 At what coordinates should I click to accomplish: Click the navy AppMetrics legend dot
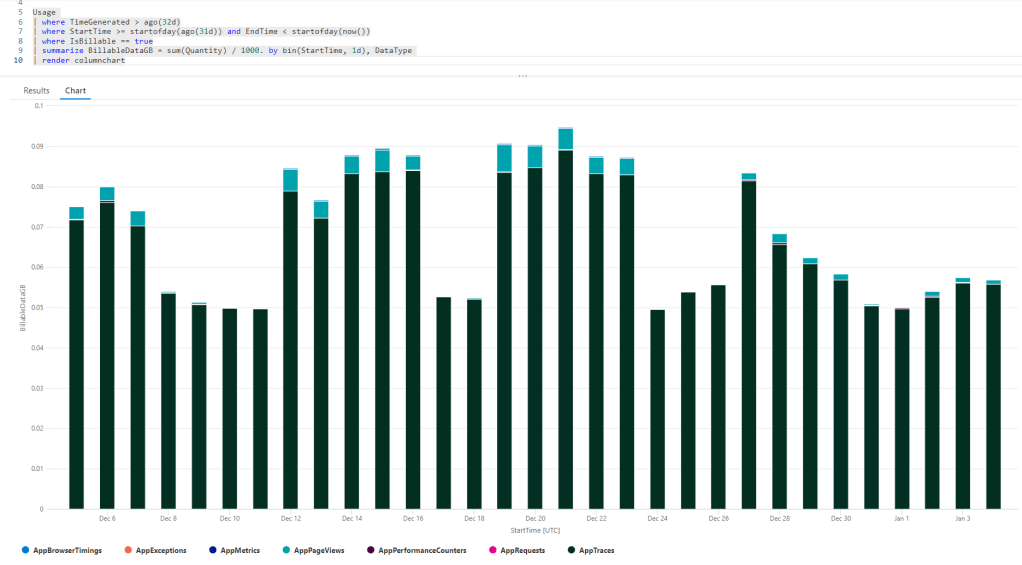click(212, 550)
